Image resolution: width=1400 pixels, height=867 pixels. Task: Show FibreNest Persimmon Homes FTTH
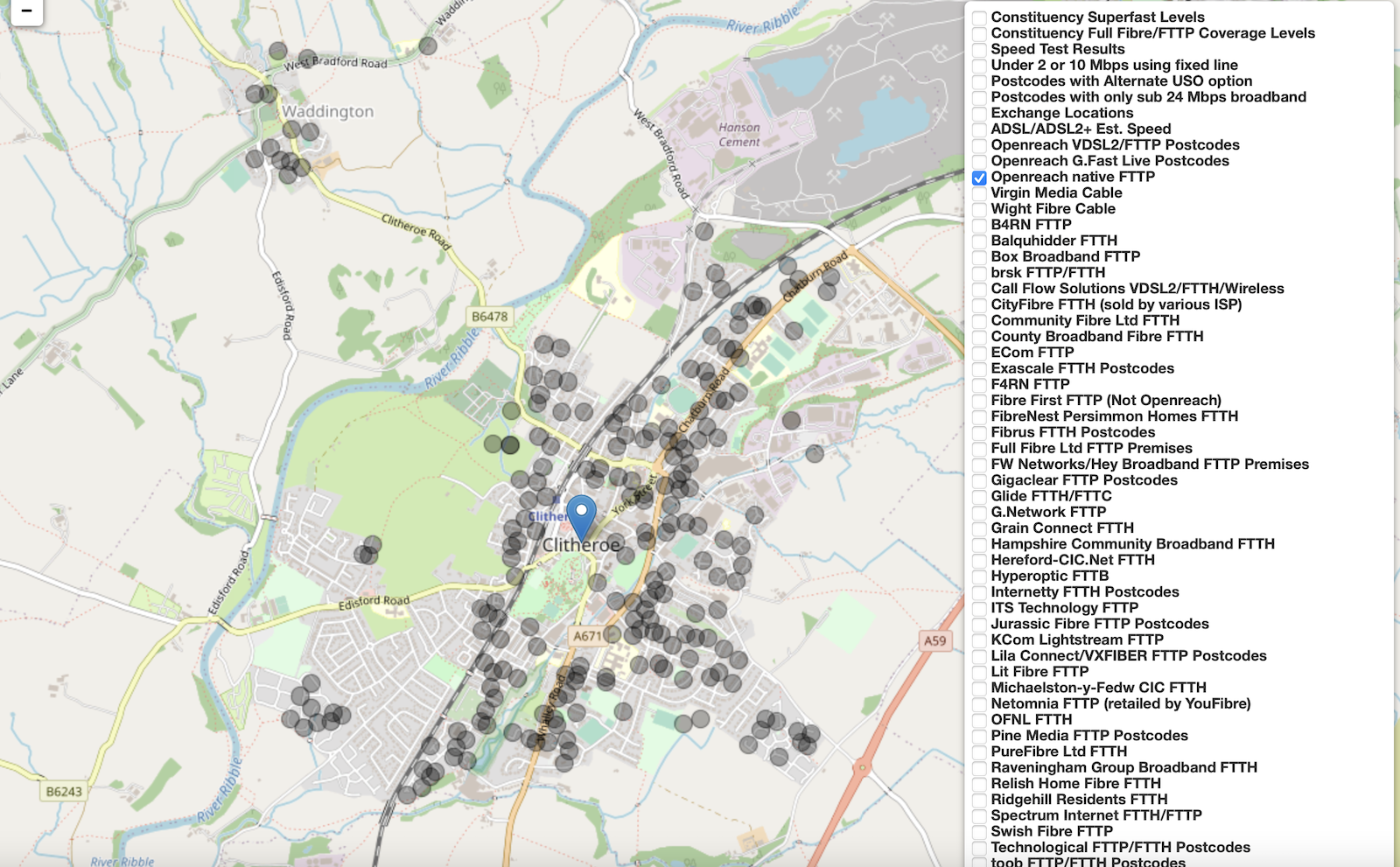(980, 416)
